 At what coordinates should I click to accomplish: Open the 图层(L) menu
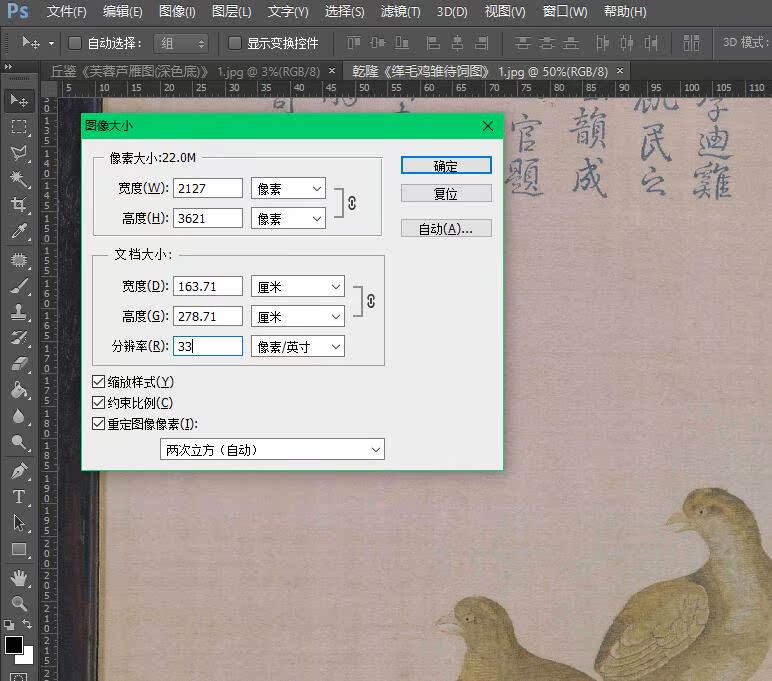coord(231,11)
